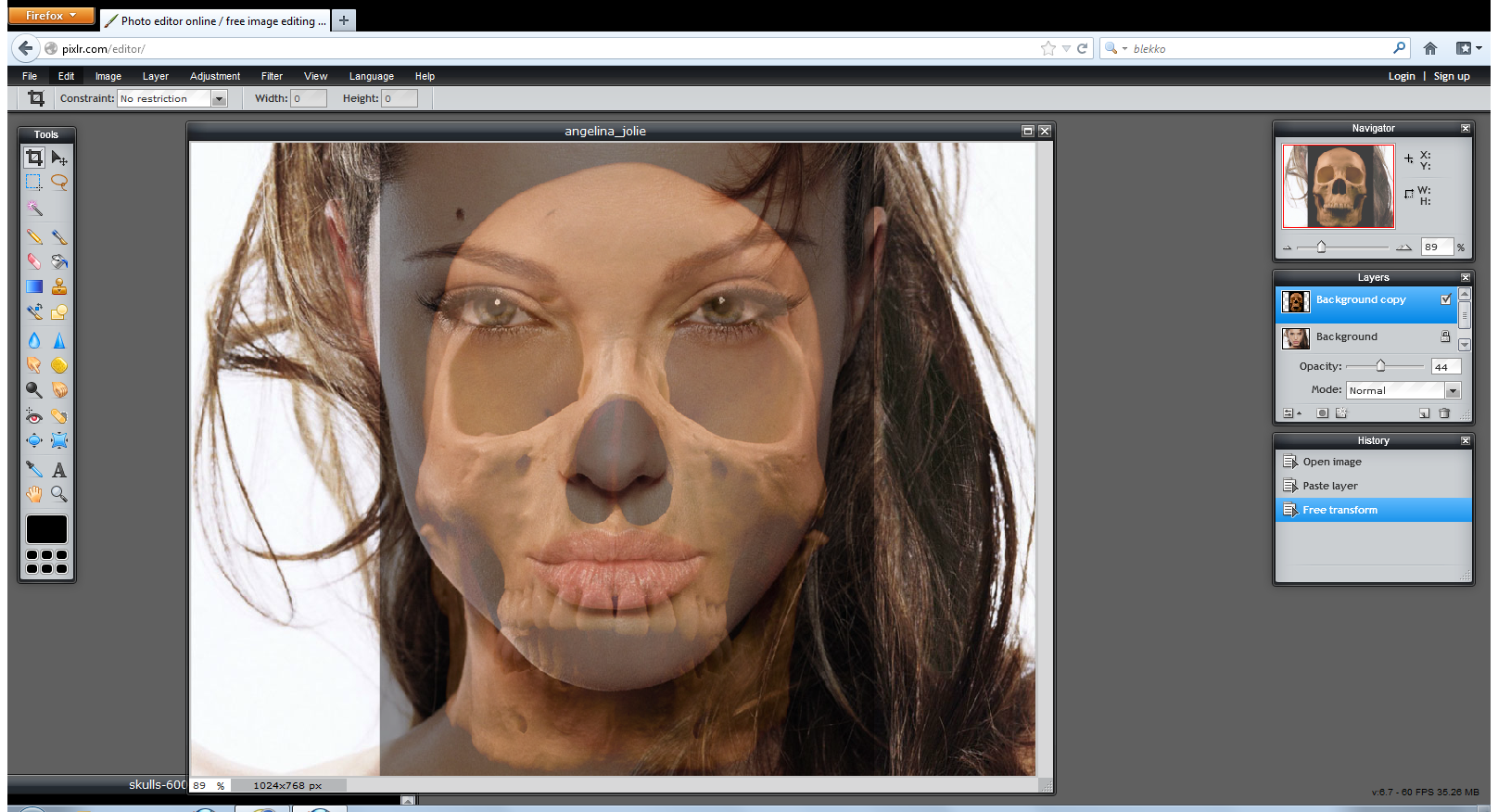This screenshot has width=1498, height=812.
Task: Select the Bloat tool
Action: click(x=34, y=440)
